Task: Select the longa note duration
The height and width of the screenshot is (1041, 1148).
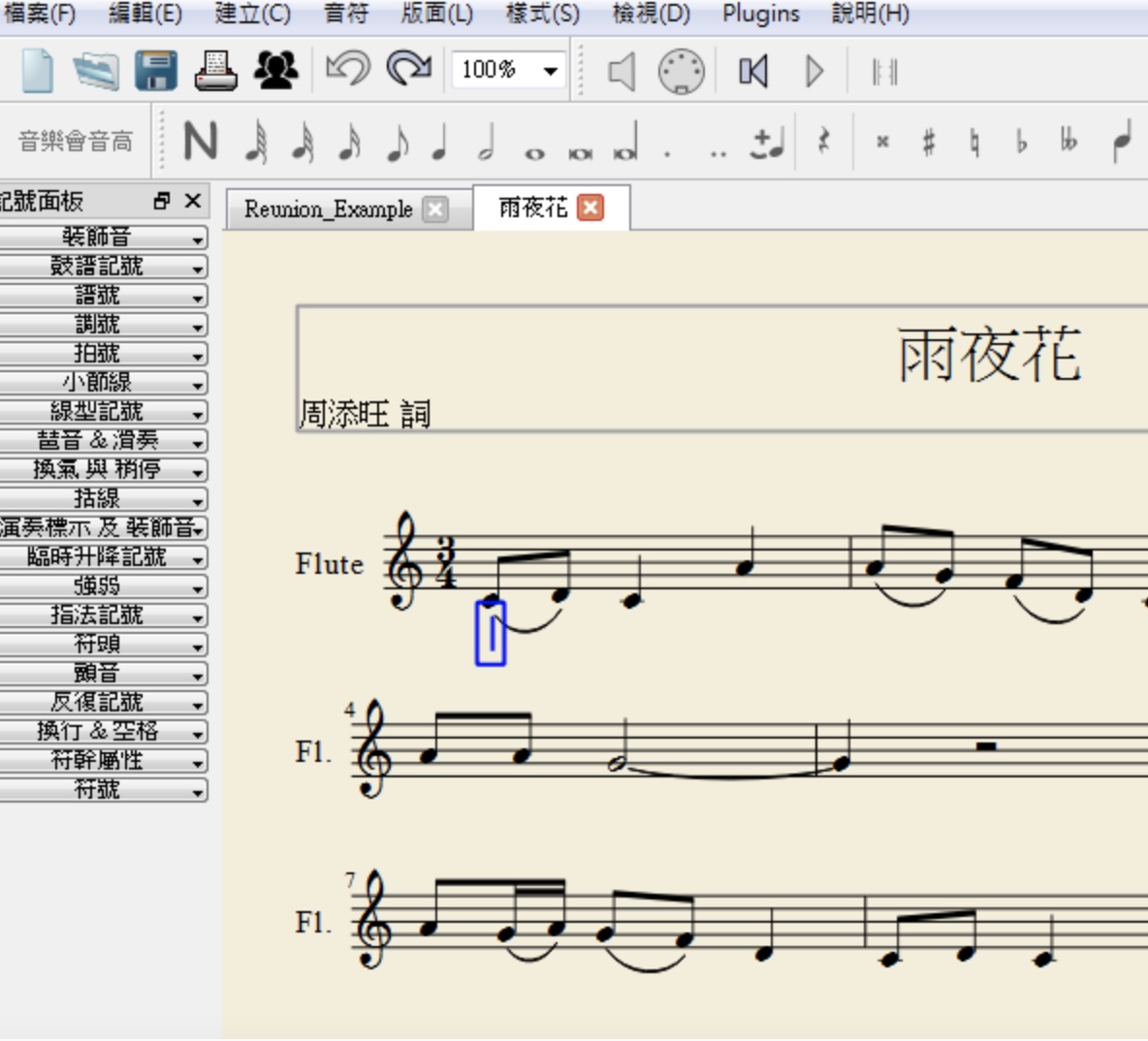Action: 626,142
